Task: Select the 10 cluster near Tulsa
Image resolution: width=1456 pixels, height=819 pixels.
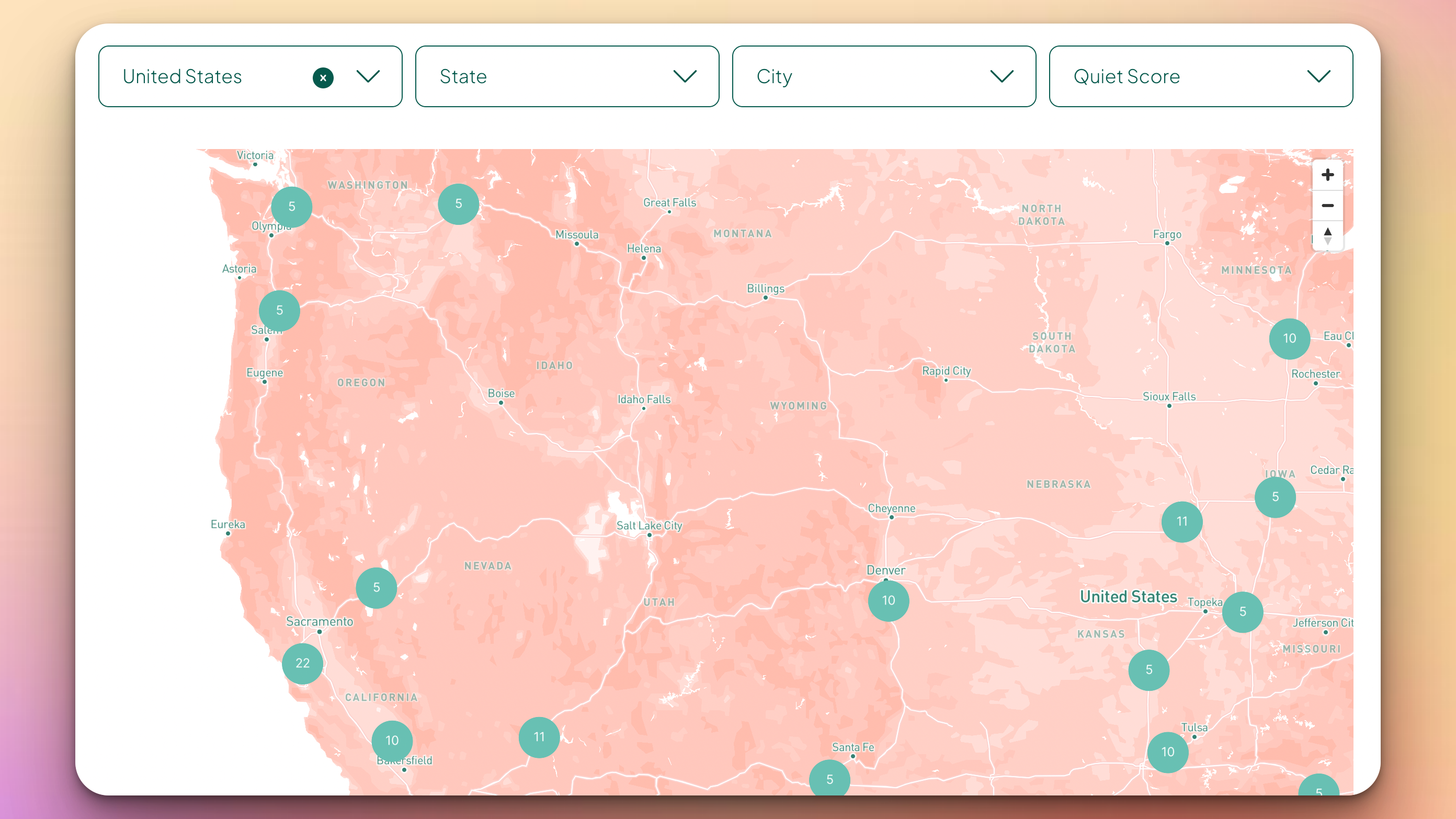Action: click(1168, 752)
